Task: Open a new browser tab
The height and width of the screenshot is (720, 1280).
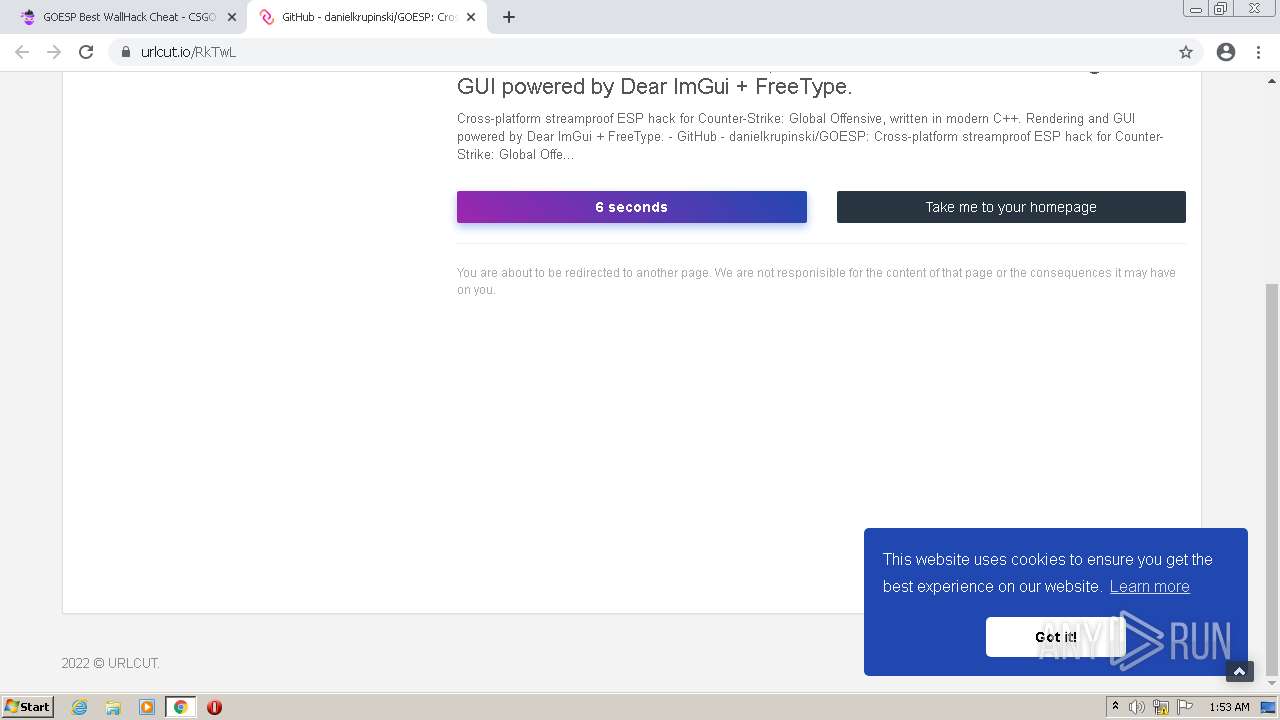Action: tap(509, 17)
